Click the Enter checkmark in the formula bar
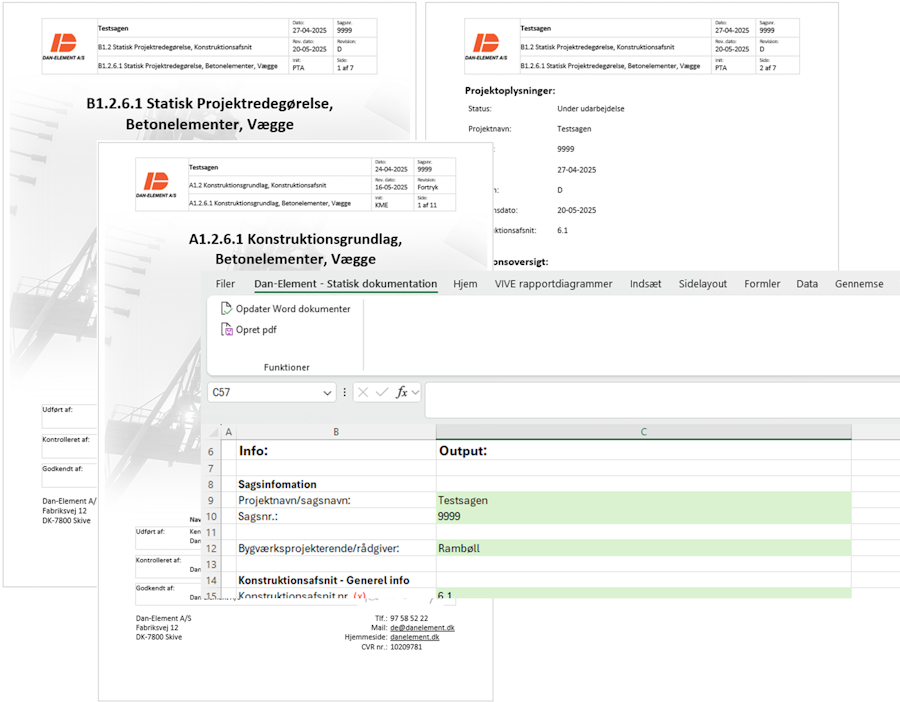 coord(383,392)
